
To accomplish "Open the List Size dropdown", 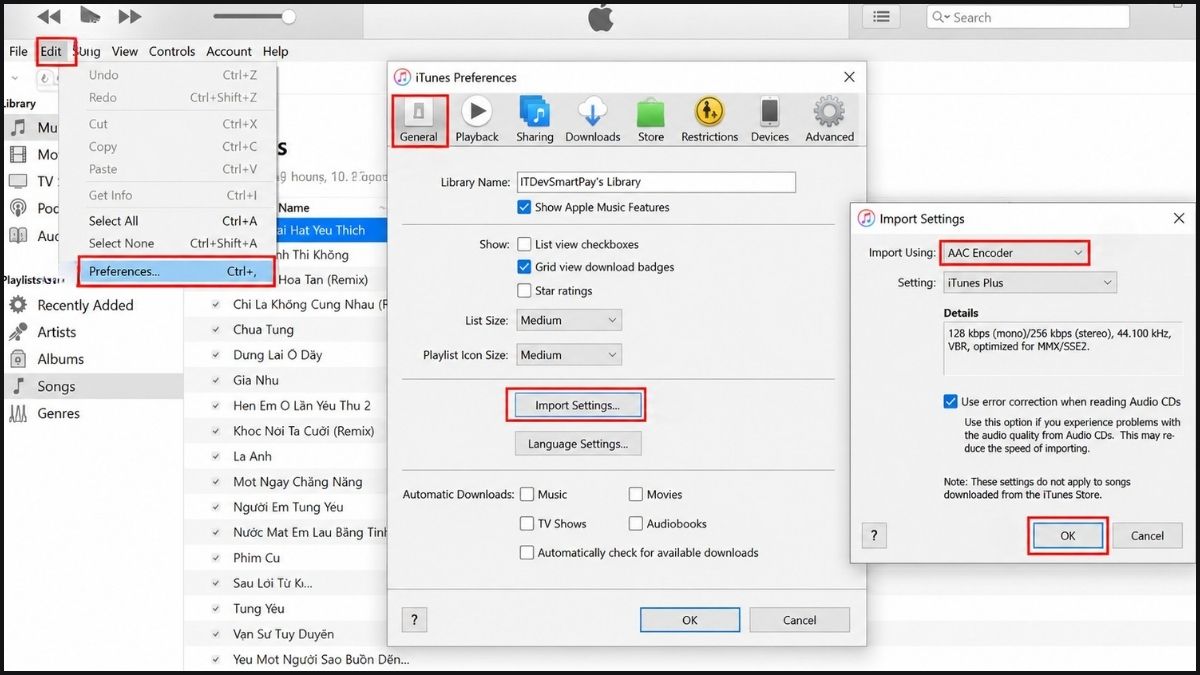I will 569,320.
